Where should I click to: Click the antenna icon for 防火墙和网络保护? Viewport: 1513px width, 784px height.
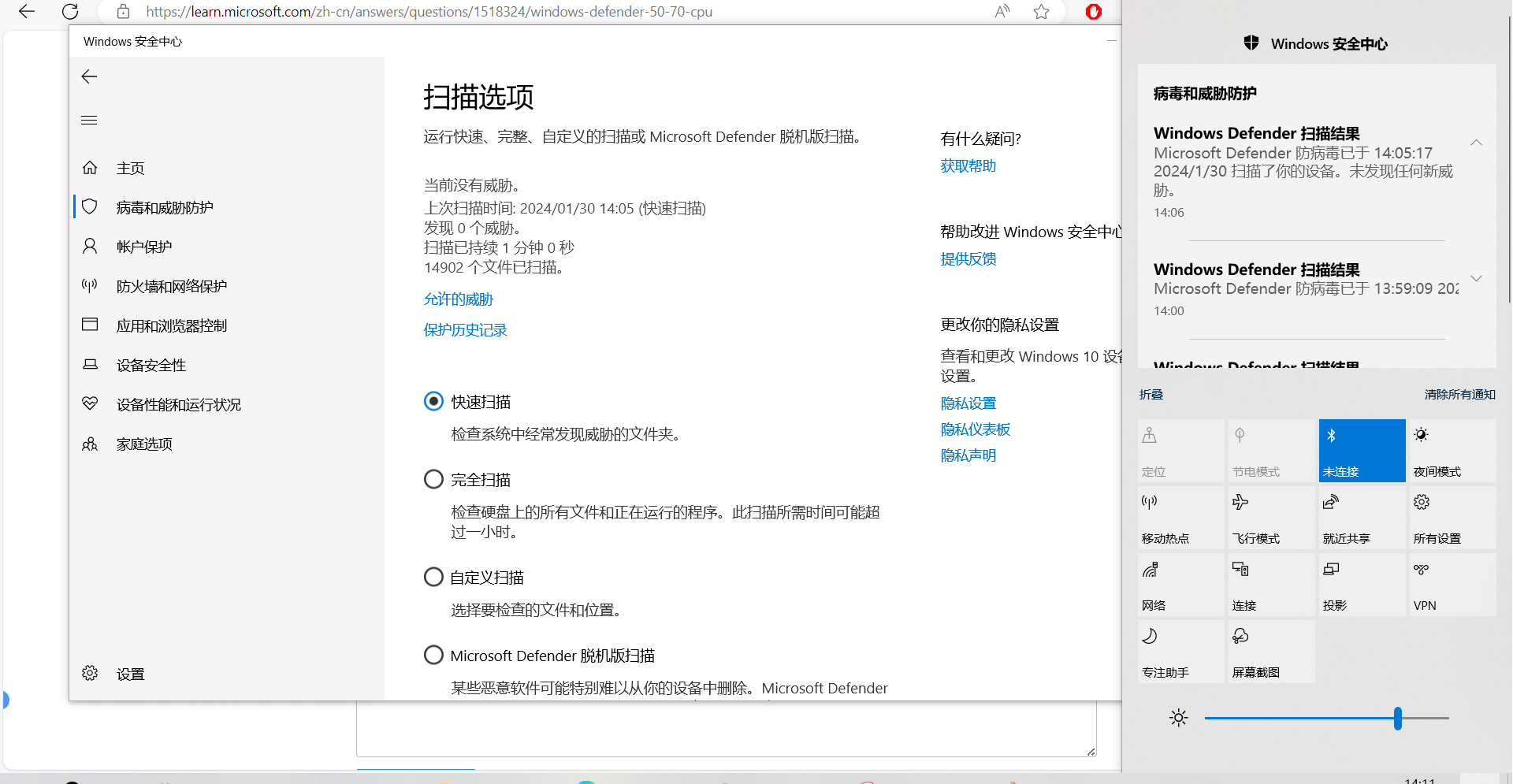90,285
